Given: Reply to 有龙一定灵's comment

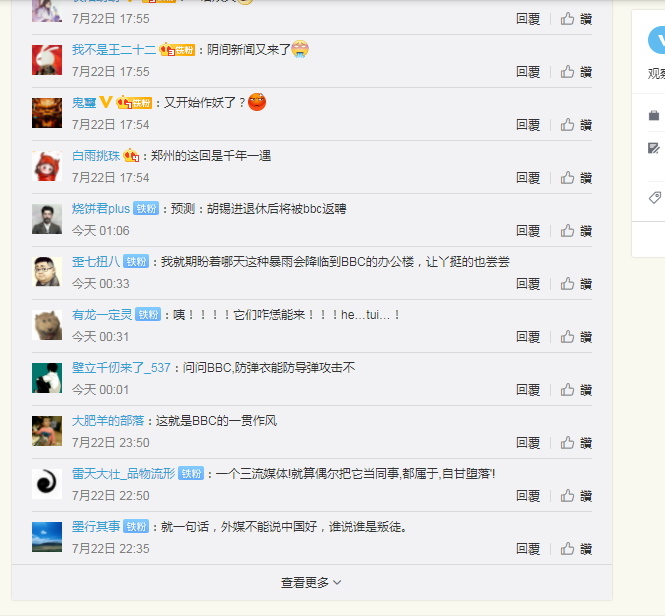Looking at the screenshot, I should pyautogui.click(x=528, y=337).
